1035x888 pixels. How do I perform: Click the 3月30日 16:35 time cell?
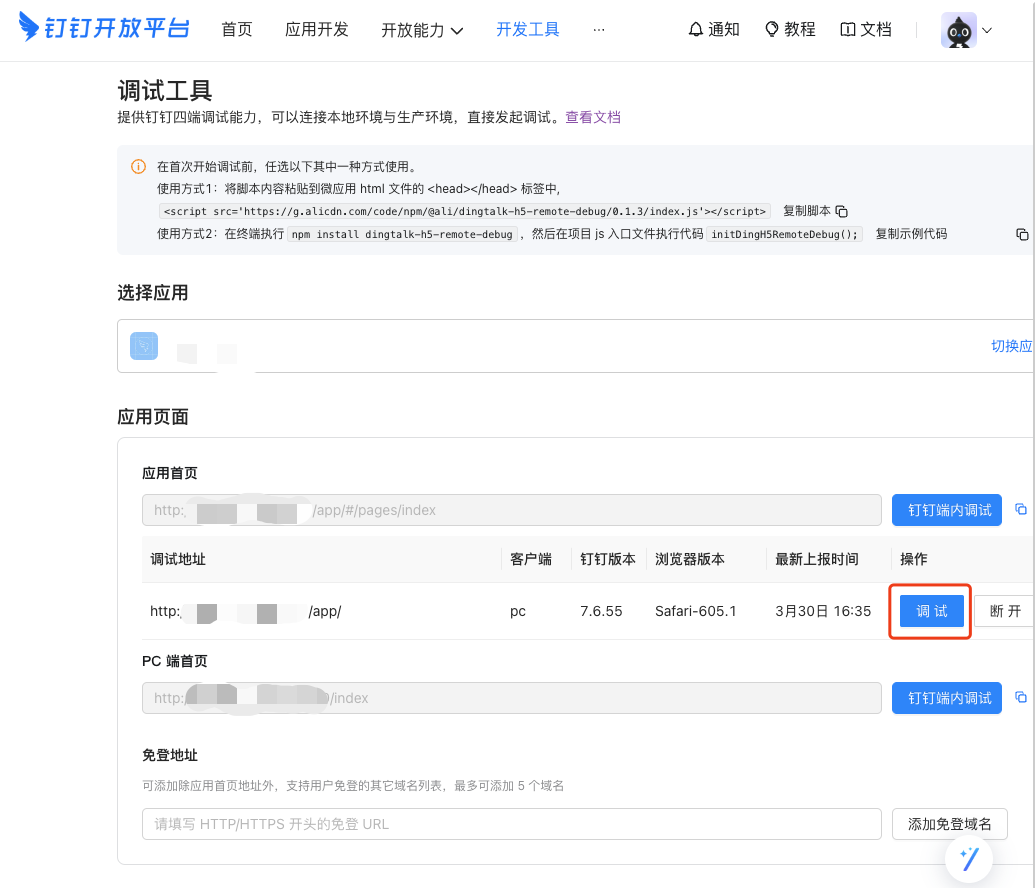pos(822,611)
